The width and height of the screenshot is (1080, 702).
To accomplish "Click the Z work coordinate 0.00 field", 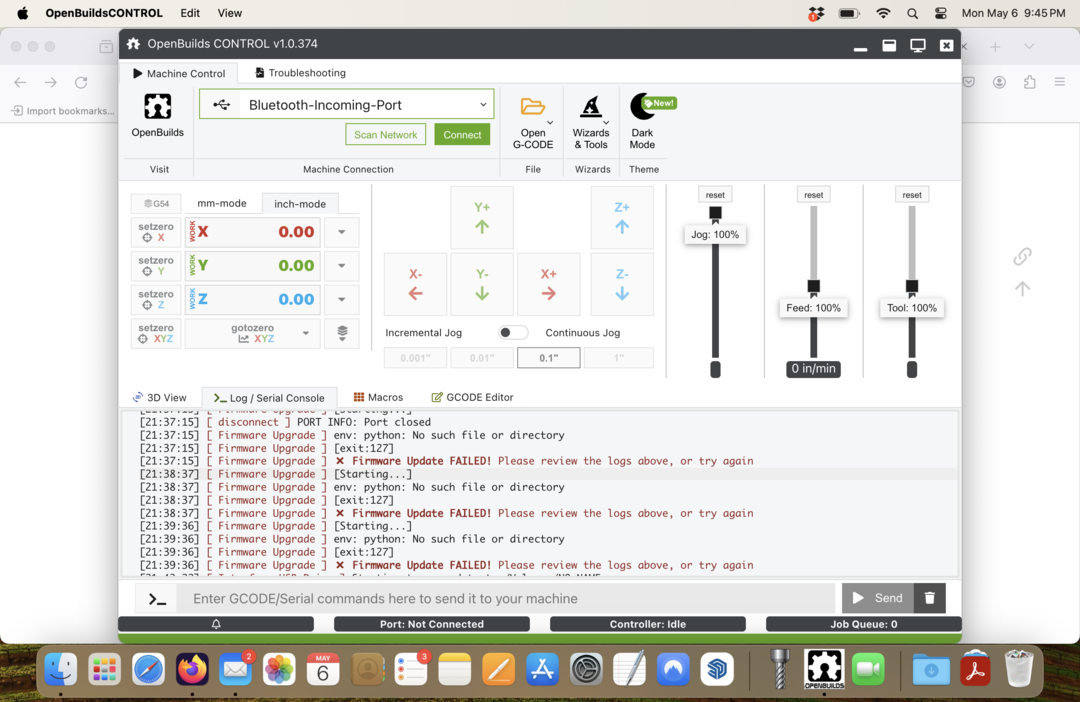I will pyautogui.click(x=253, y=300).
